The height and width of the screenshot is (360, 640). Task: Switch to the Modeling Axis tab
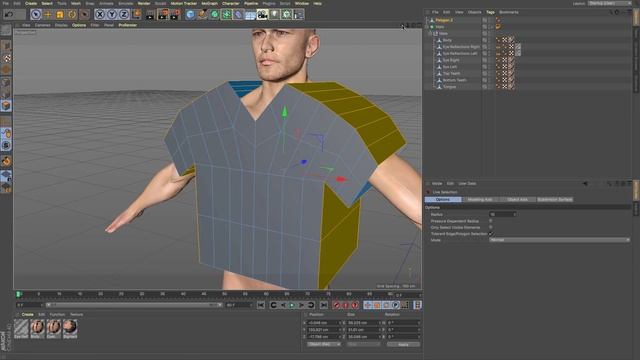(x=480, y=200)
